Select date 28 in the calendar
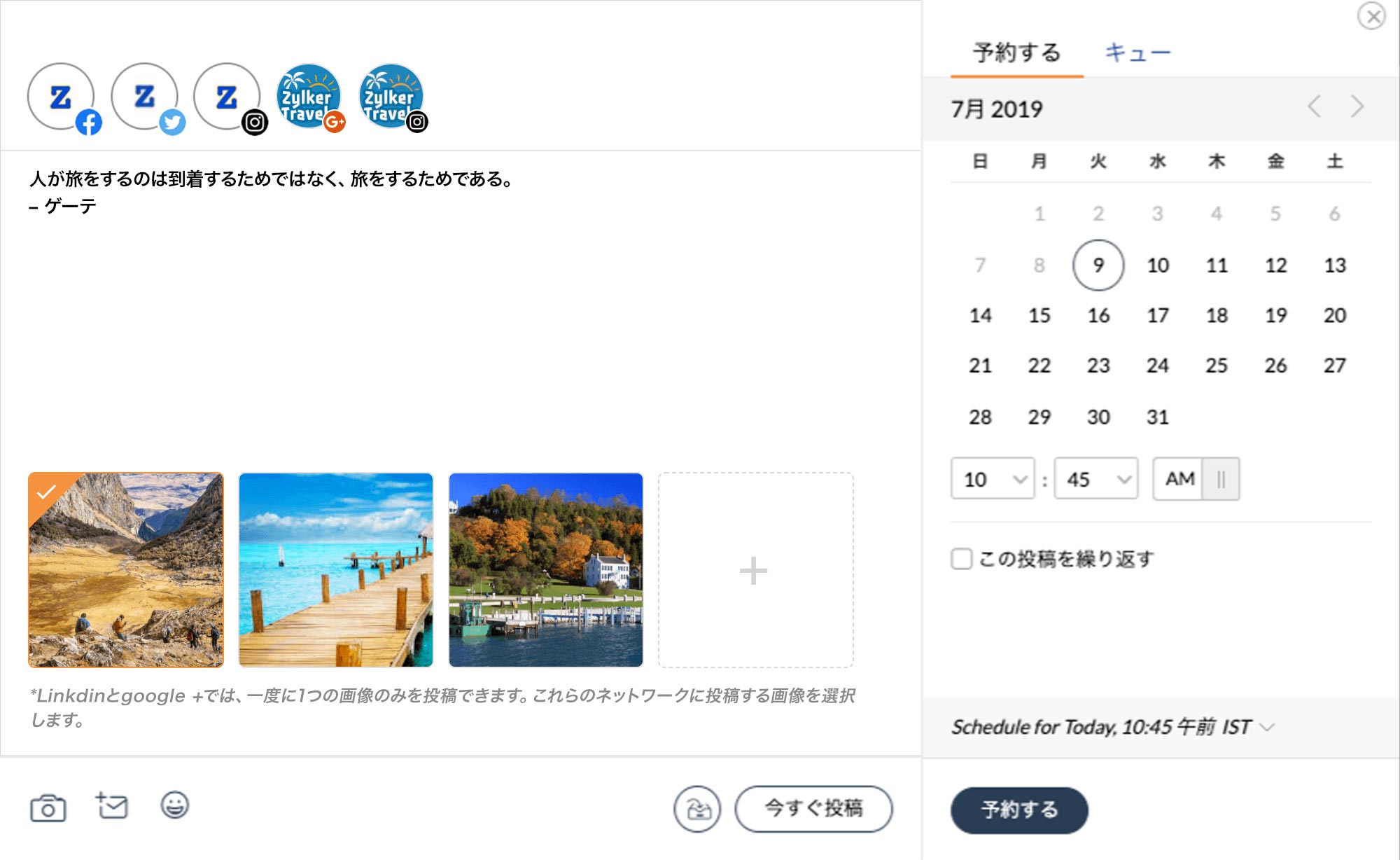1400x860 pixels. point(980,417)
